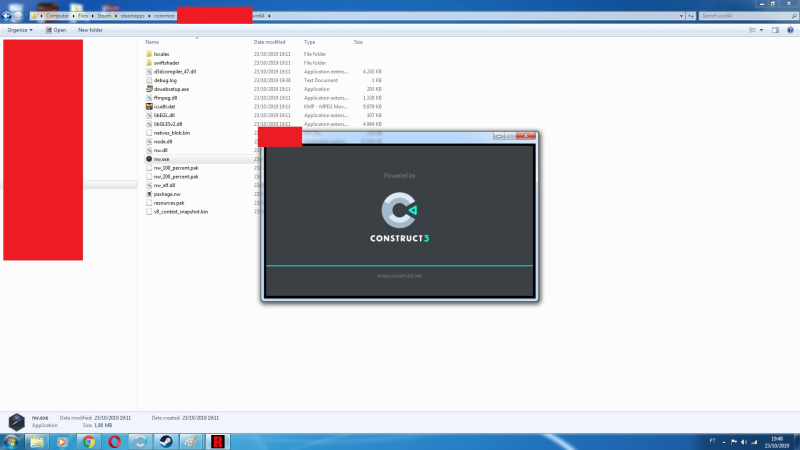
Task: Click the change view icon
Action: coord(752,30)
